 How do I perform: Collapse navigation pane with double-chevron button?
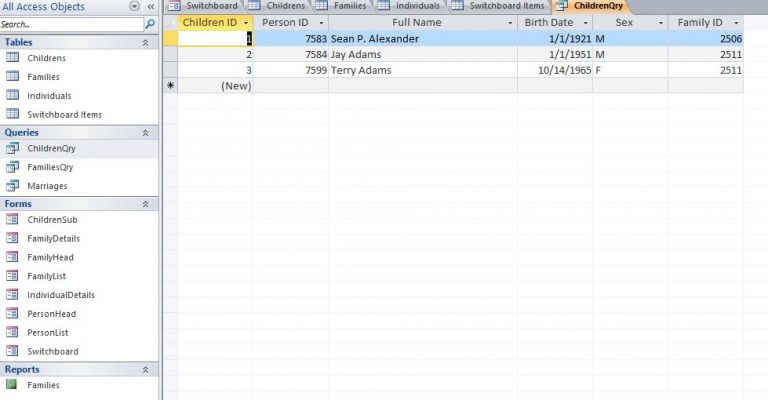pos(150,6)
